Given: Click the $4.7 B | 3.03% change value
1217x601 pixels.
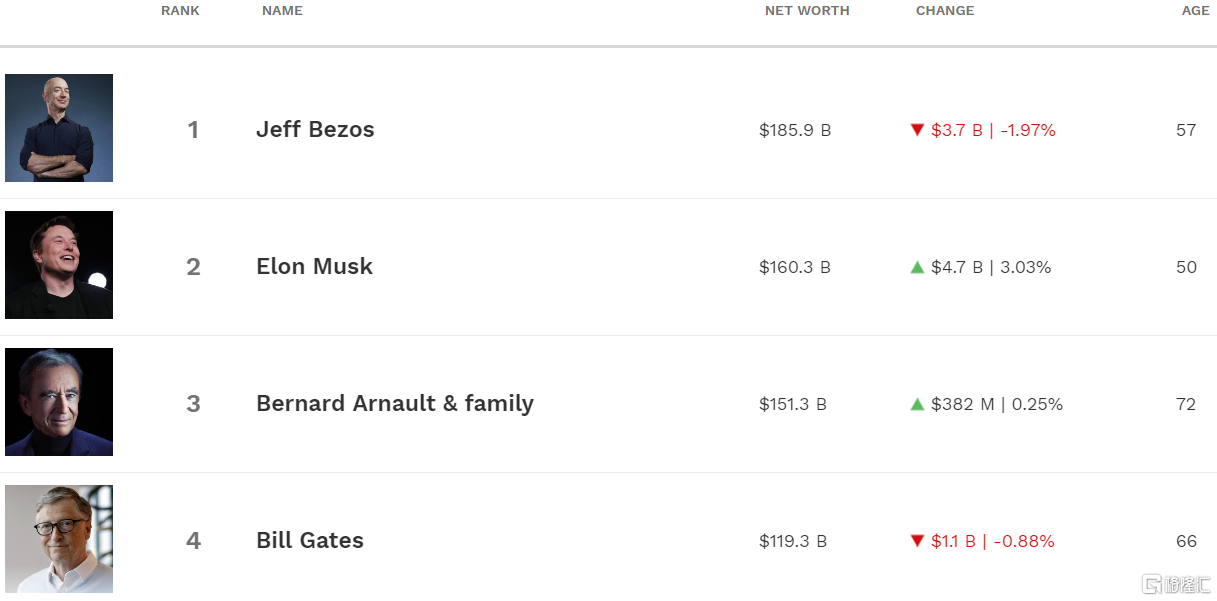Looking at the screenshot, I should (991, 267).
